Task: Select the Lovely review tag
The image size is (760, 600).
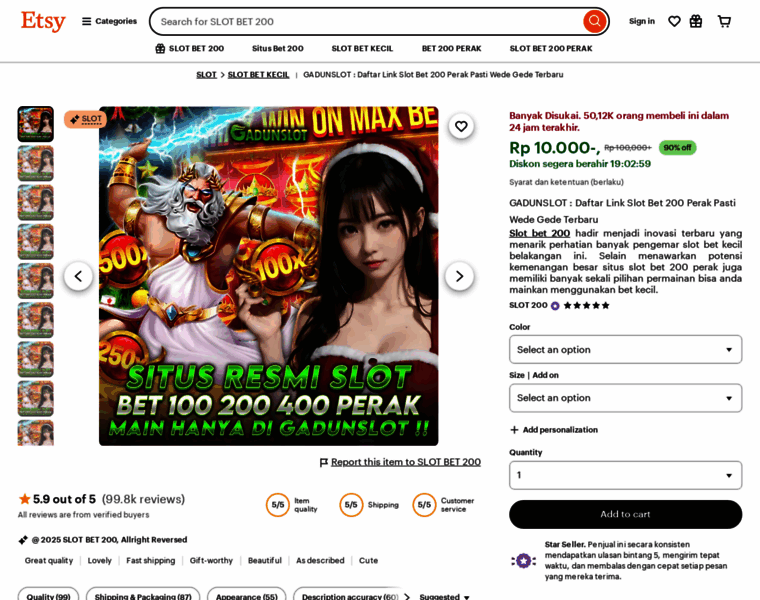Action: point(99,560)
